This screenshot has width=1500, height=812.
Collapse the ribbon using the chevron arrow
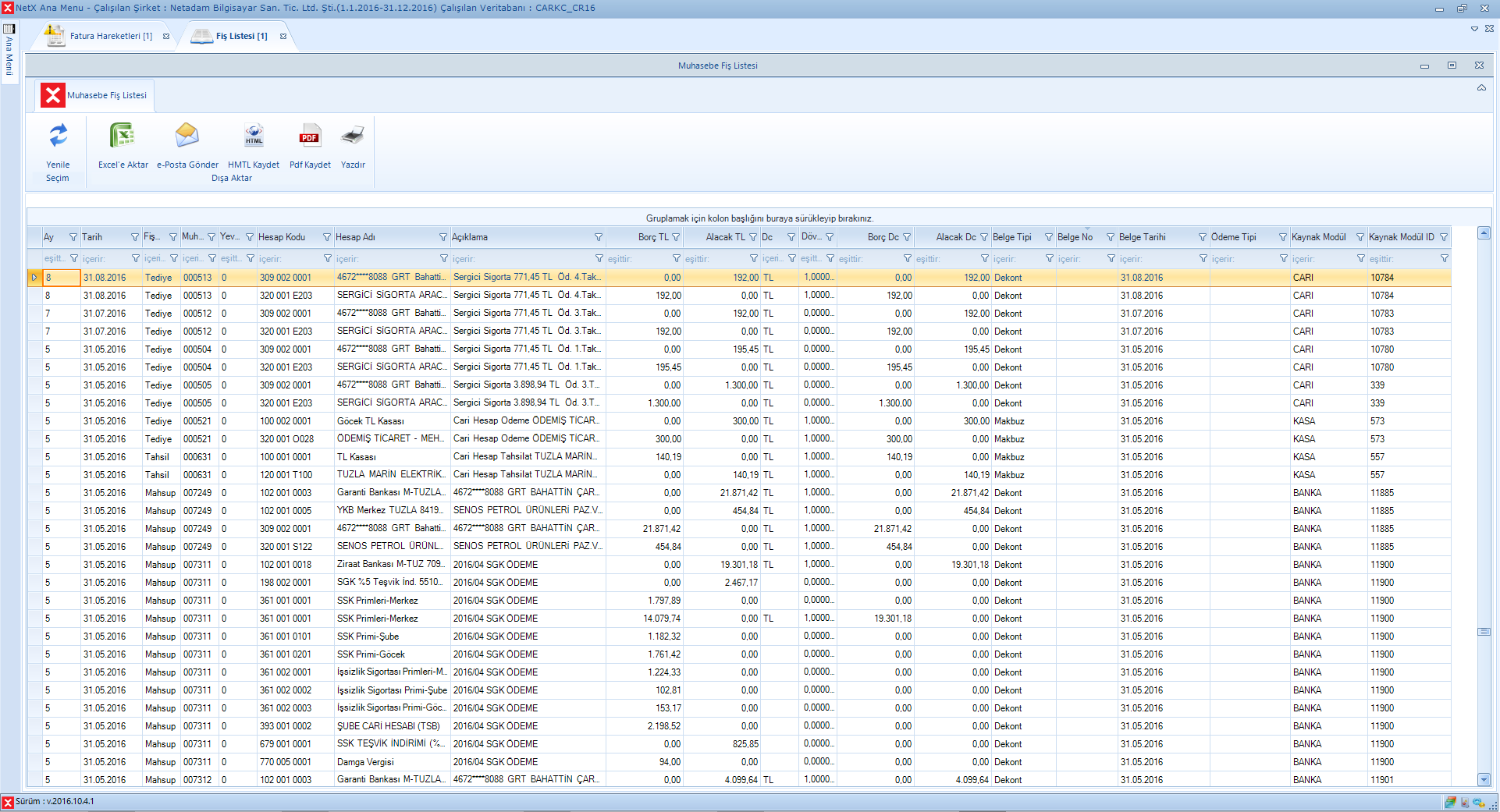(1481, 88)
